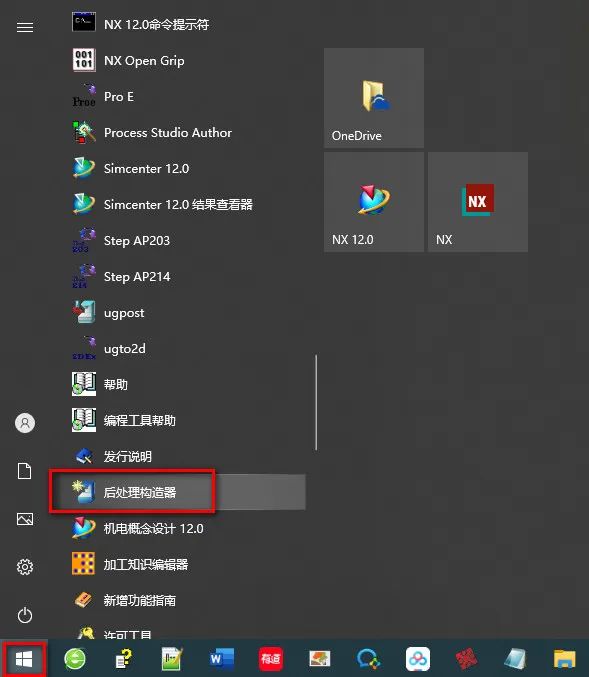Select the 'ugpost' label
Screen dimensions: 589x677
pos(124,313)
